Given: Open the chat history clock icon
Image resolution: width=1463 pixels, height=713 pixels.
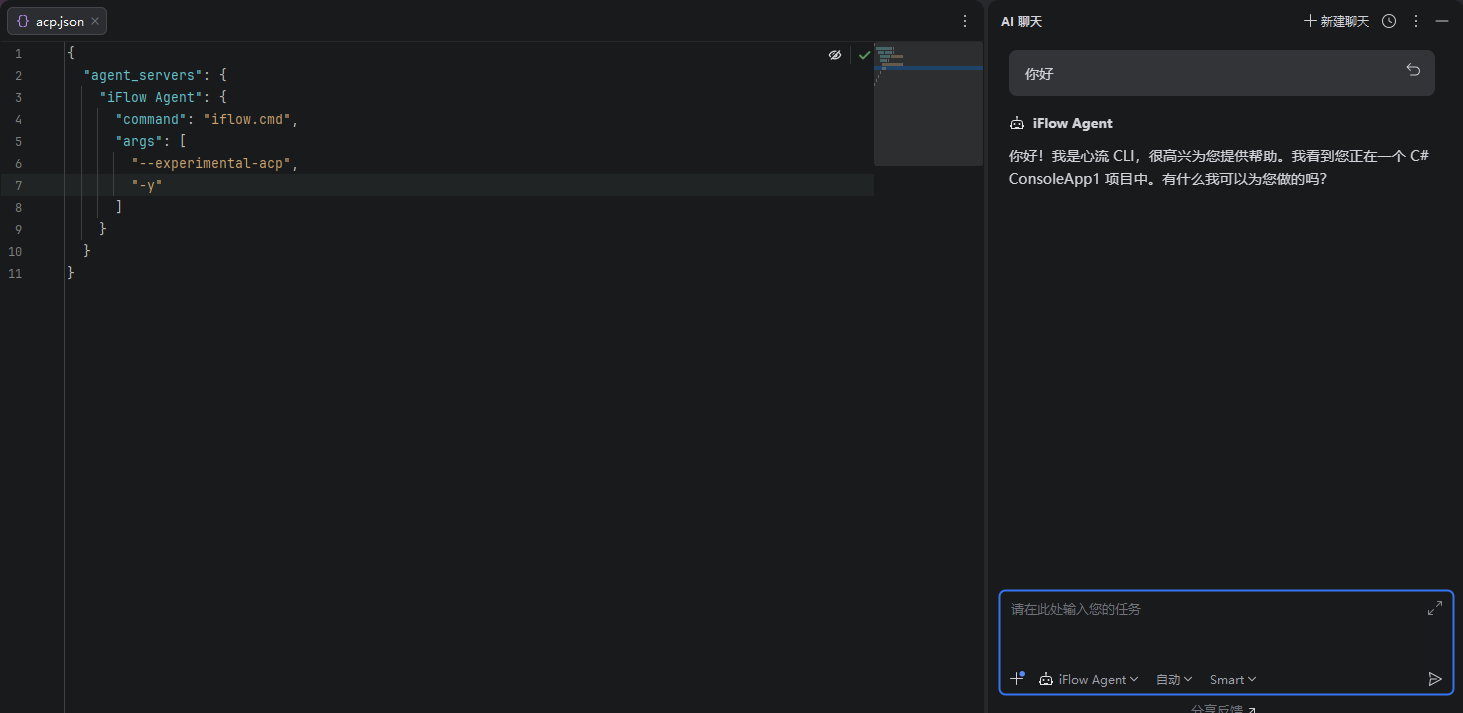Looking at the screenshot, I should click(1389, 21).
